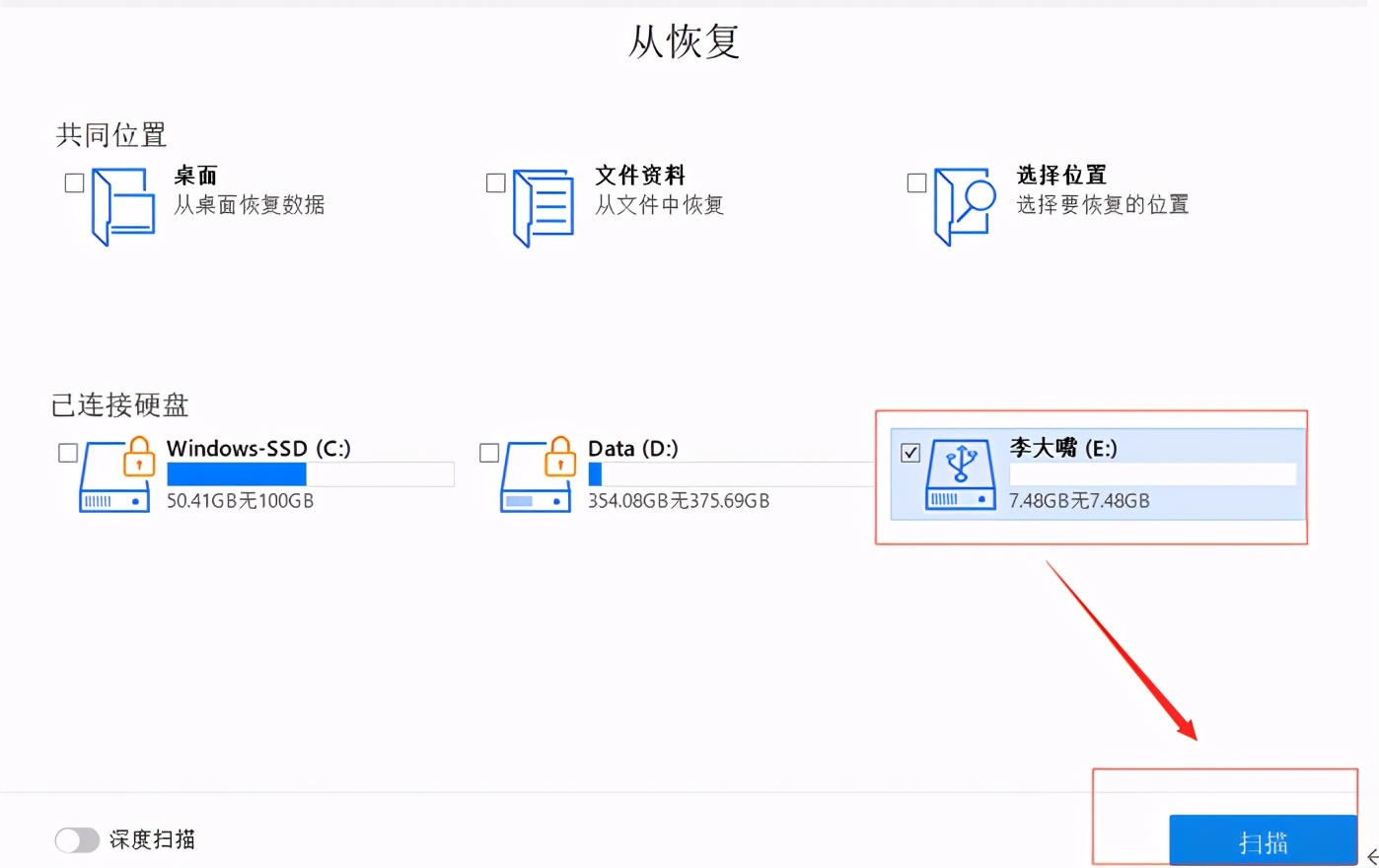Image resolution: width=1379 pixels, height=868 pixels.
Task: Click the Data (D:) usage bar
Action: tap(731, 474)
